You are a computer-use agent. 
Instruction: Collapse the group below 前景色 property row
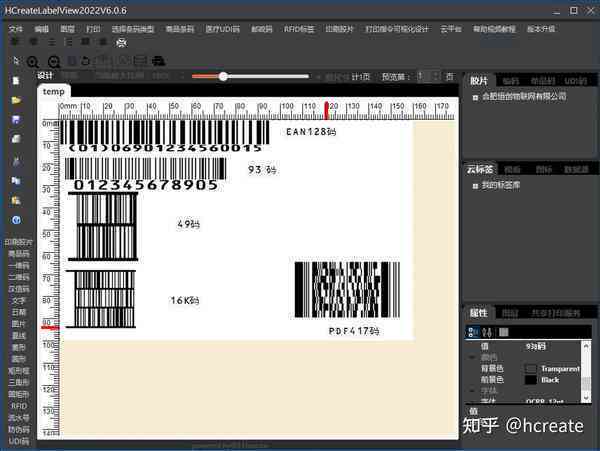(472, 390)
